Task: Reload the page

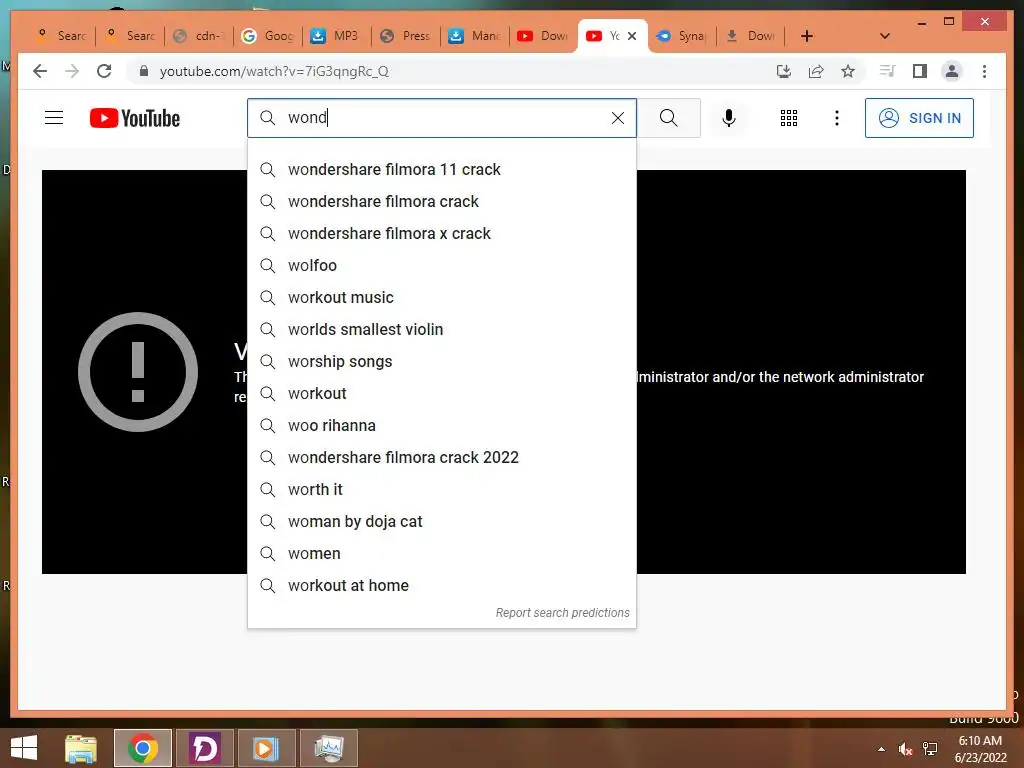Action: coord(104,71)
